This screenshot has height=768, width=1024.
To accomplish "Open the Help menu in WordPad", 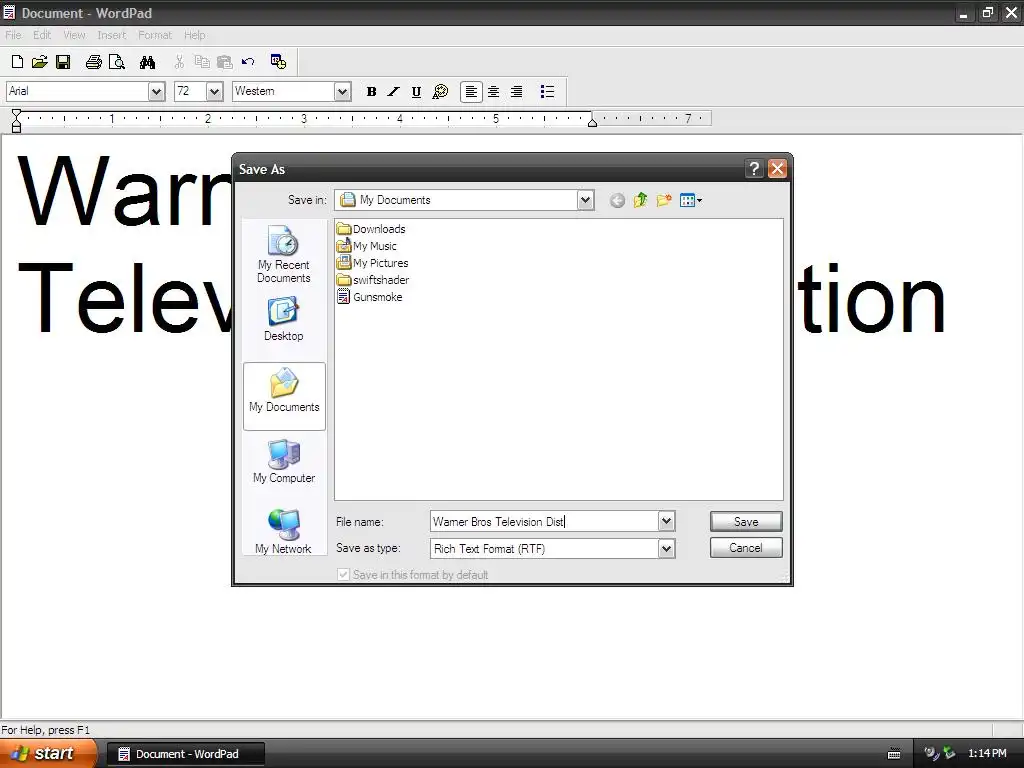I will 194,35.
